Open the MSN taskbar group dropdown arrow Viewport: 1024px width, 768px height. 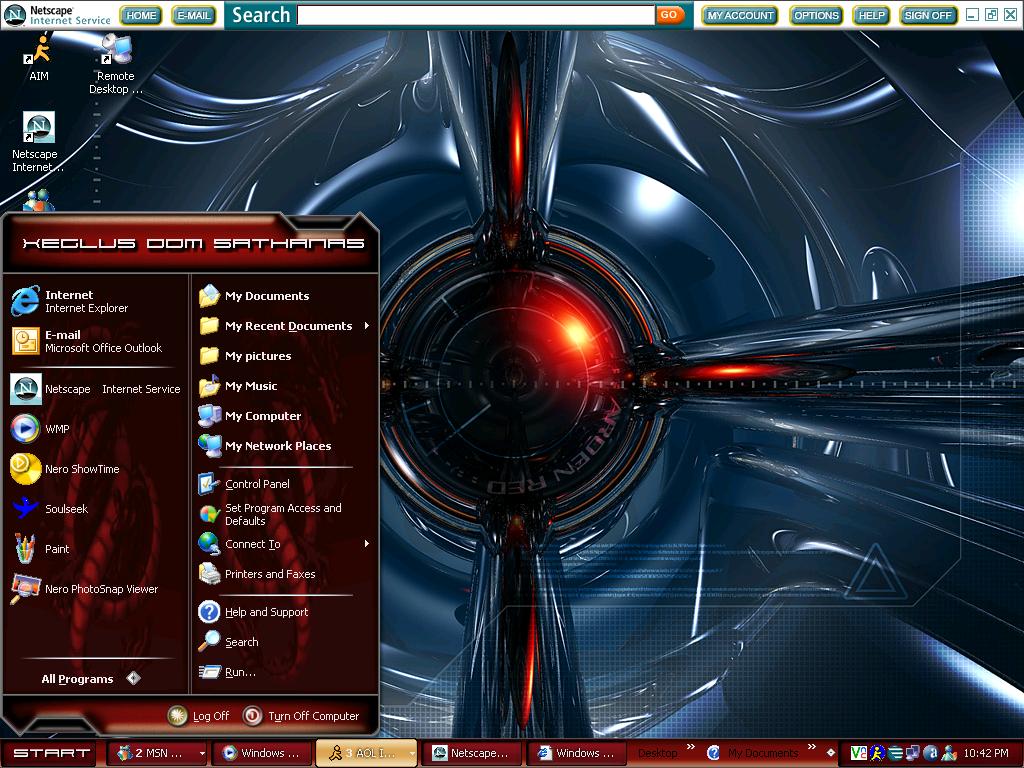[x=202, y=753]
